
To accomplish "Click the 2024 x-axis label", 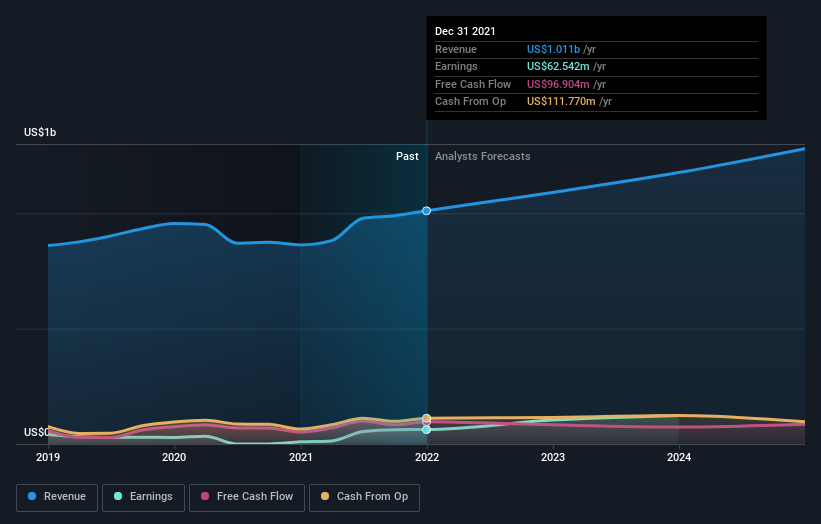I will click(x=679, y=457).
